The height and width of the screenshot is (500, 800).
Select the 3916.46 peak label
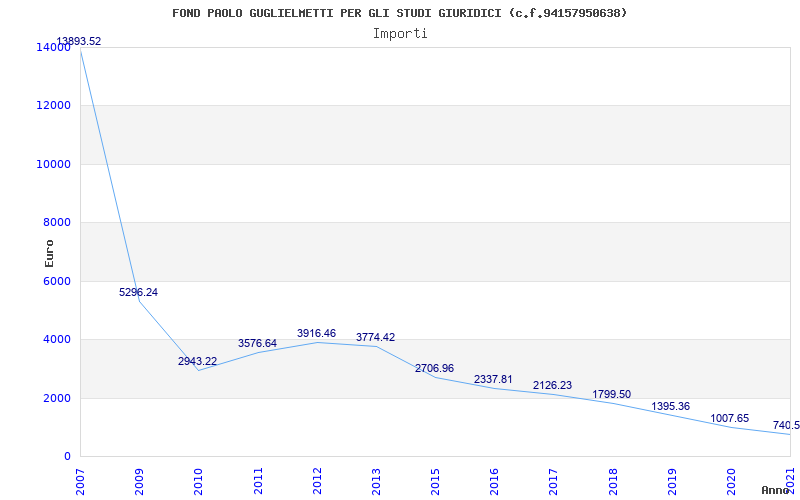tap(316, 333)
